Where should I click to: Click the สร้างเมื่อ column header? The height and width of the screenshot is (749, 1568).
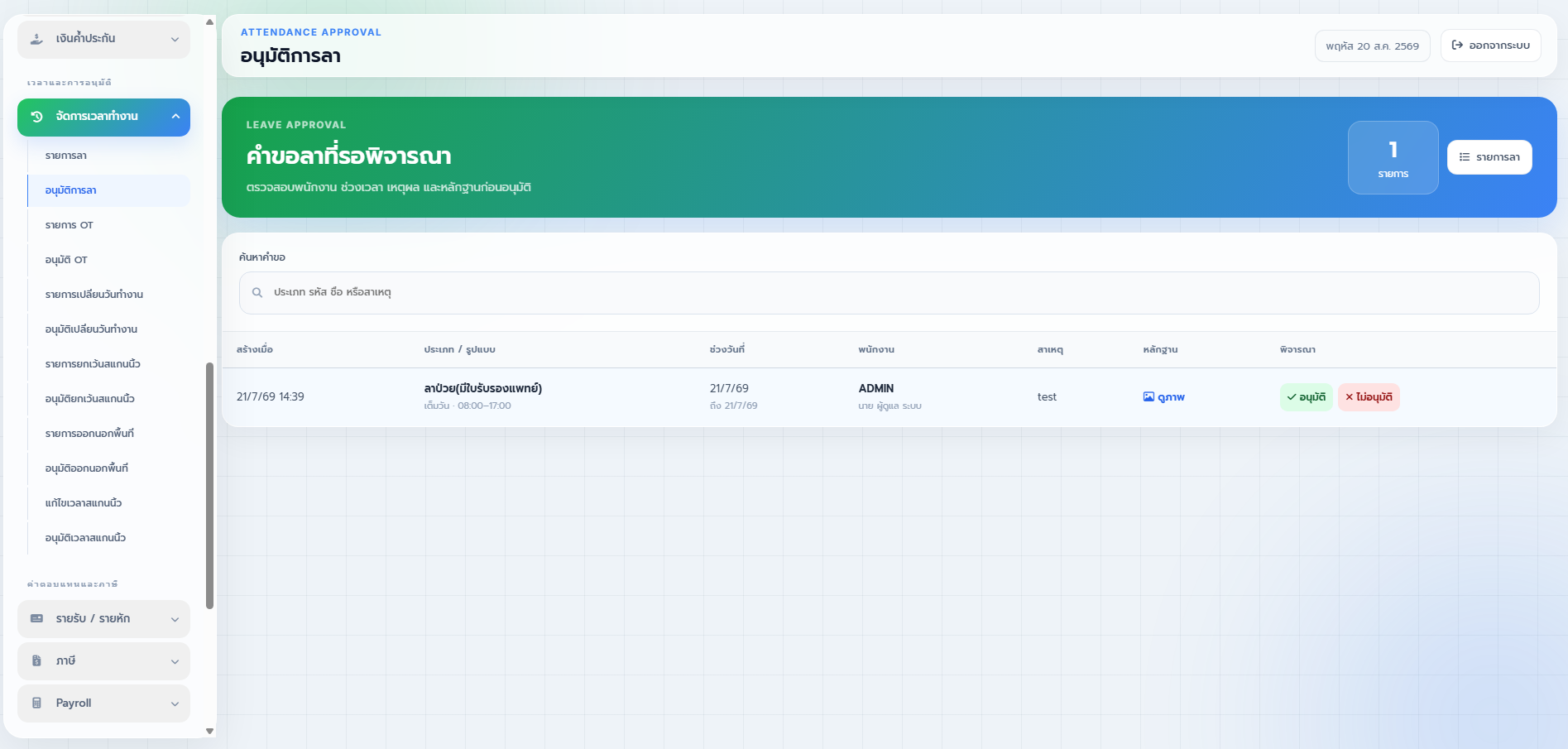coord(255,350)
